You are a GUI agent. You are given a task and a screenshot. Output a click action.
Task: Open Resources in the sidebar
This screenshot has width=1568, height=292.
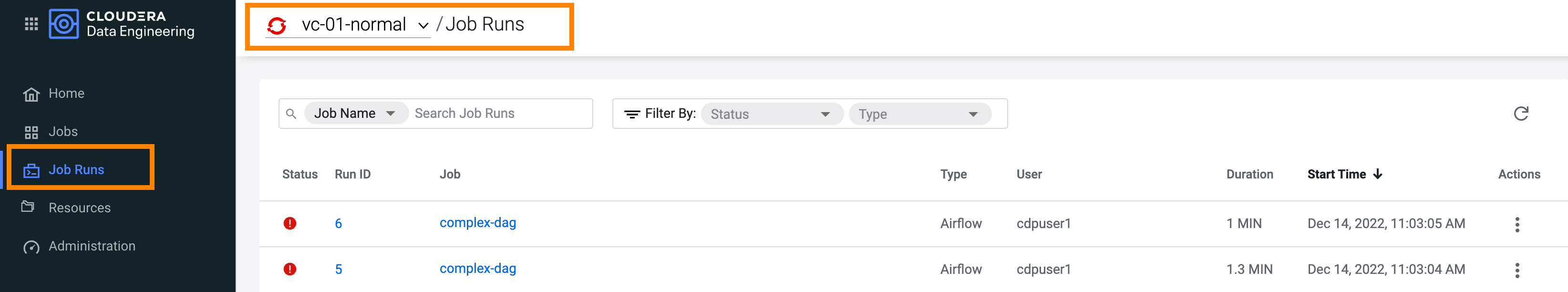79,208
